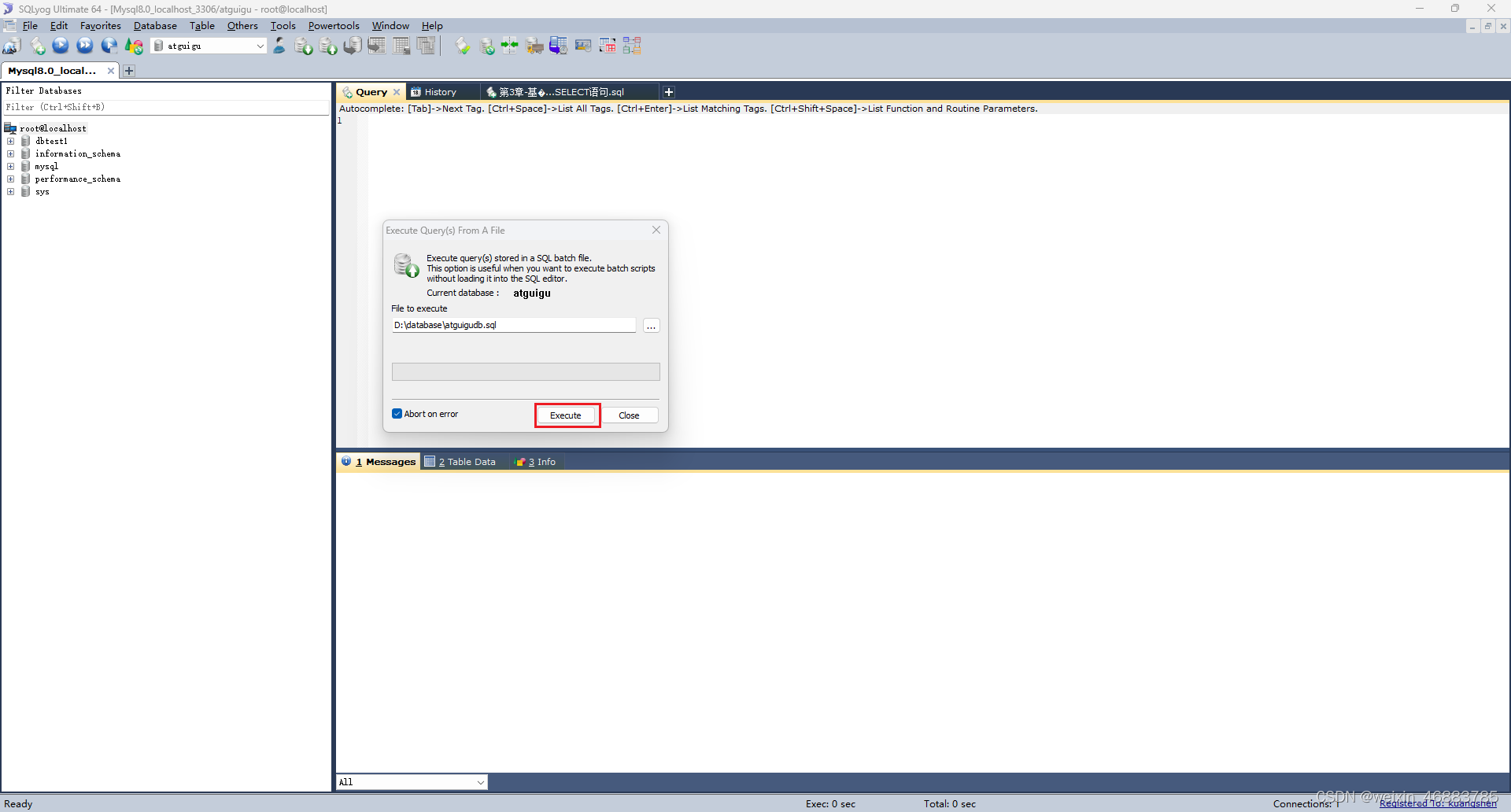Image resolution: width=1511 pixels, height=812 pixels.
Task: Click the Registered To: kuangshen link
Action: coord(1438,803)
